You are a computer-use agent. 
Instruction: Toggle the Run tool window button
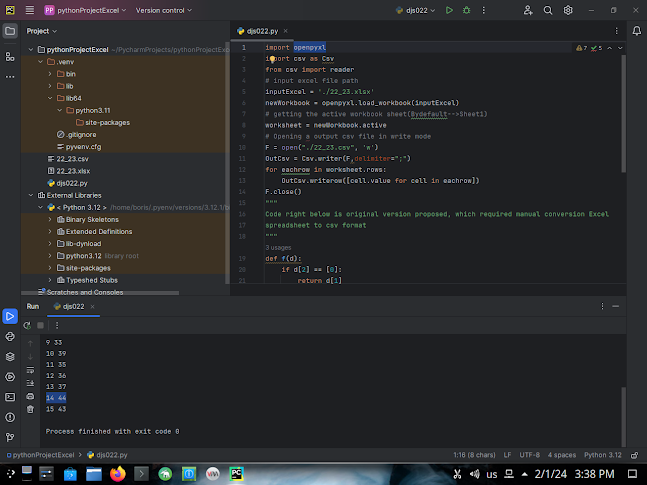click(10, 316)
